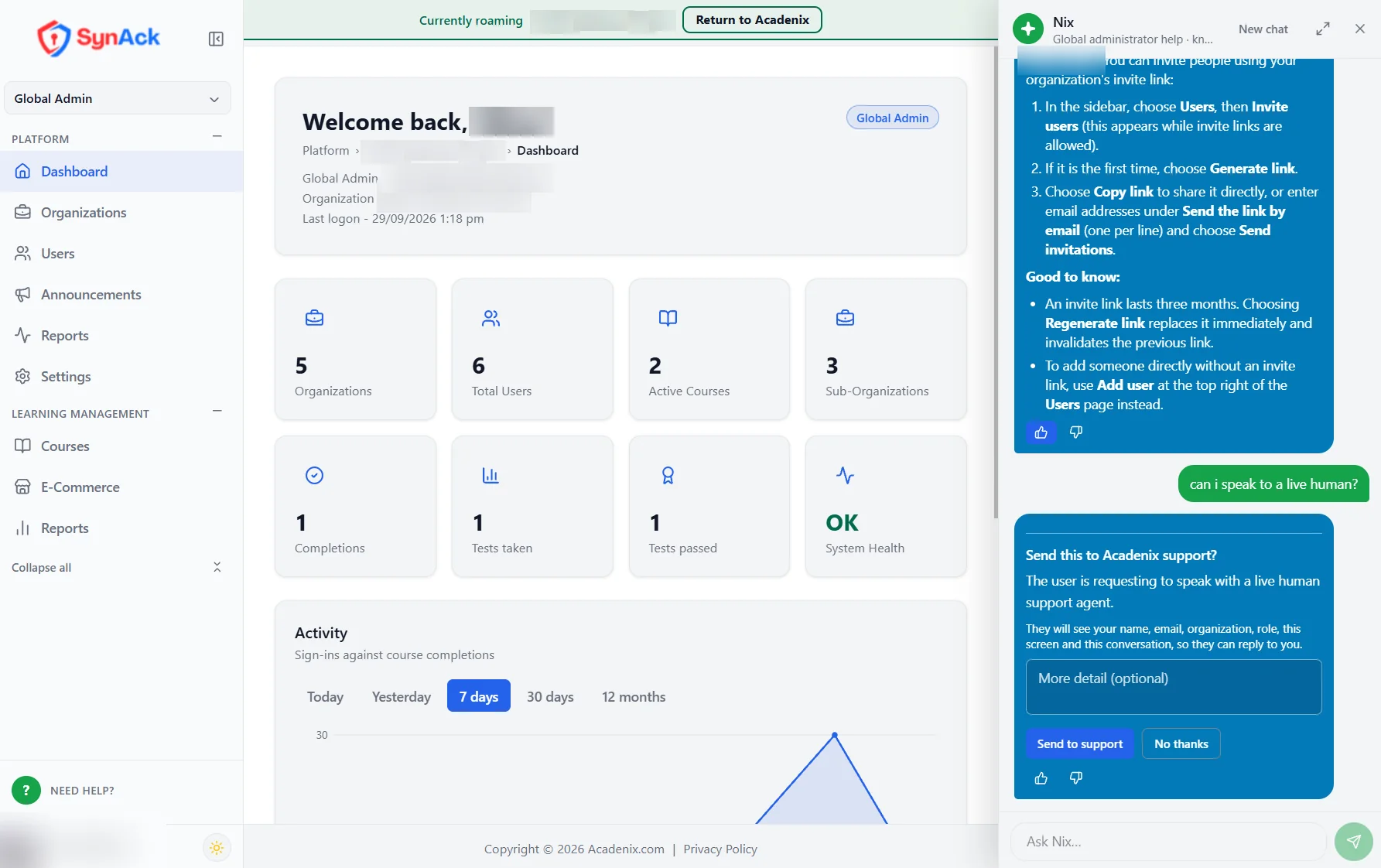Click the Global Admin badge
The image size is (1381, 868).
tap(892, 118)
